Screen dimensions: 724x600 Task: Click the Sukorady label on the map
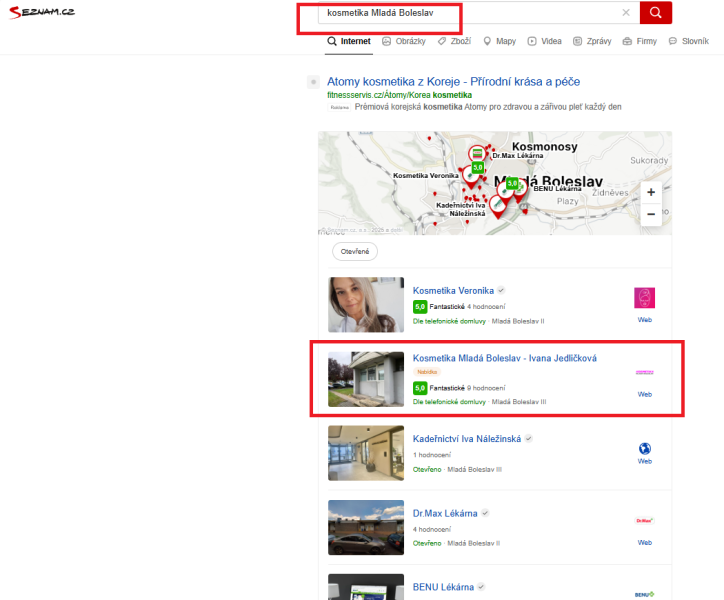[x=649, y=160]
